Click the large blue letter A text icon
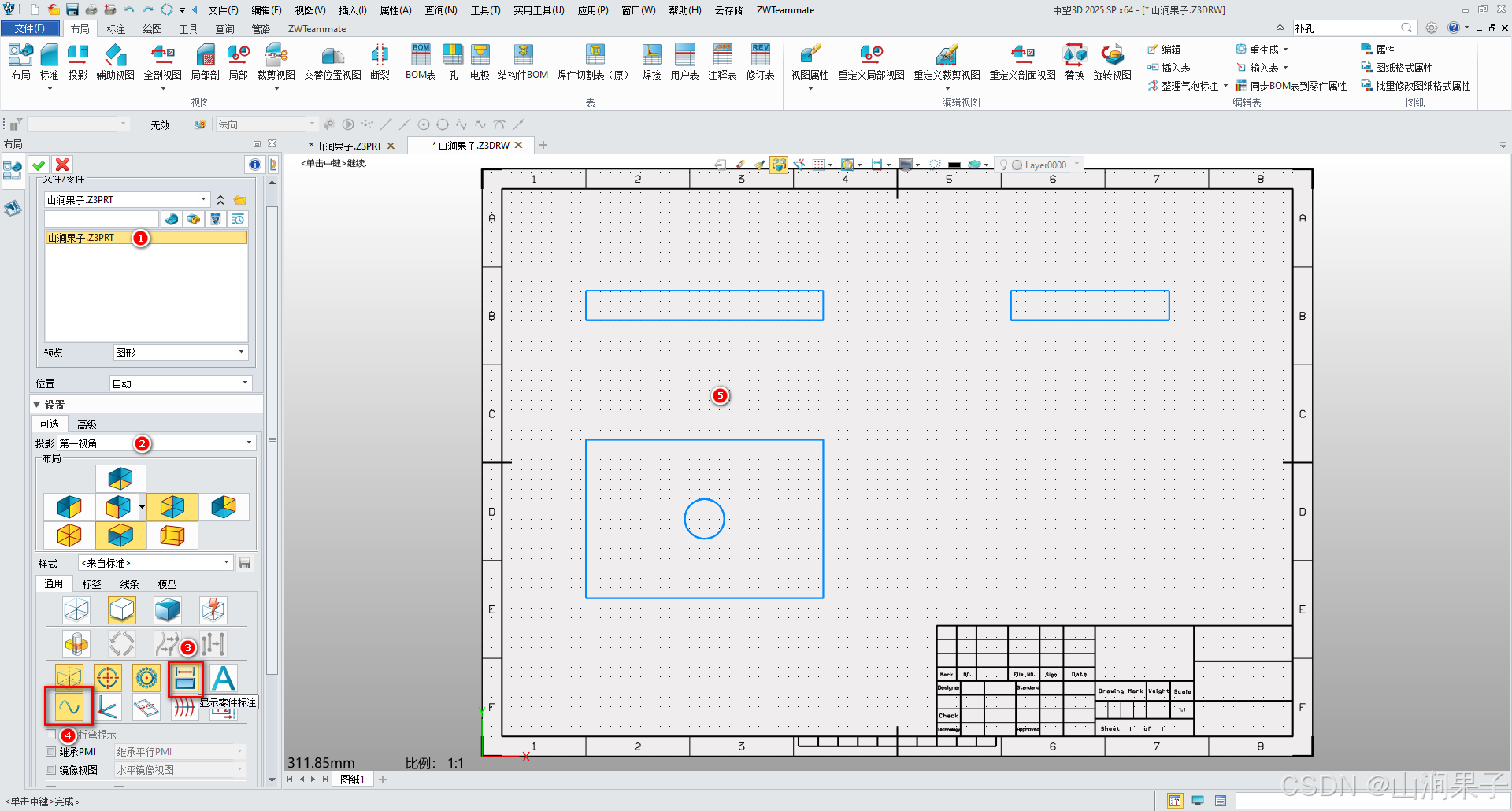Viewport: 1512px width, 811px height. [x=224, y=678]
